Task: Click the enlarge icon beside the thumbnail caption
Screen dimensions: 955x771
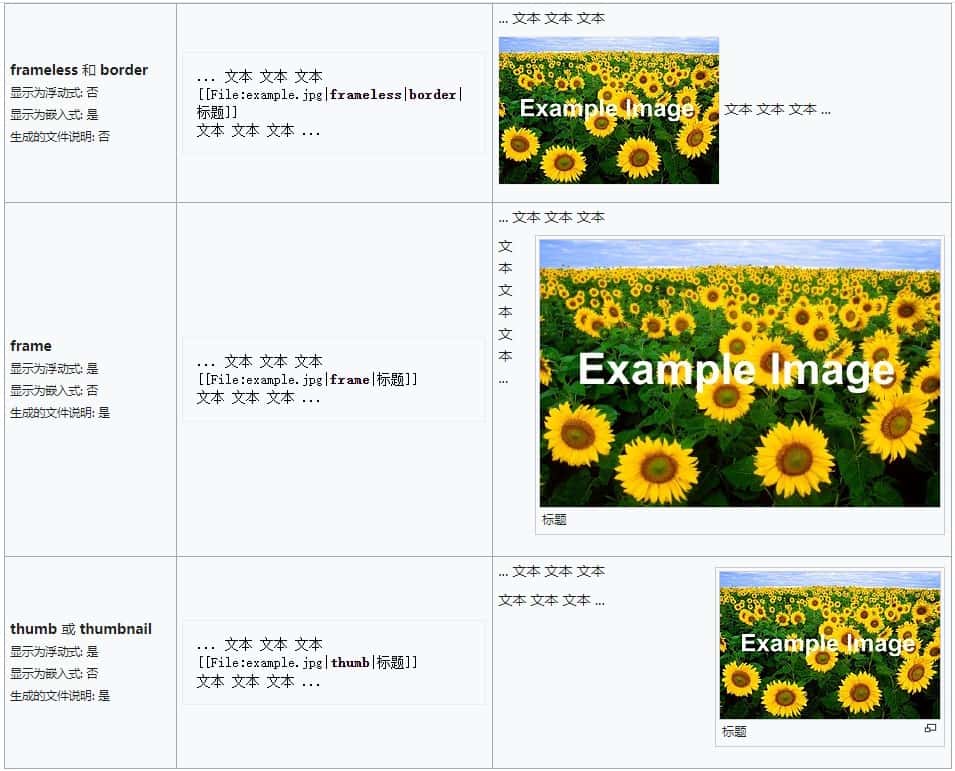Action: (x=930, y=729)
